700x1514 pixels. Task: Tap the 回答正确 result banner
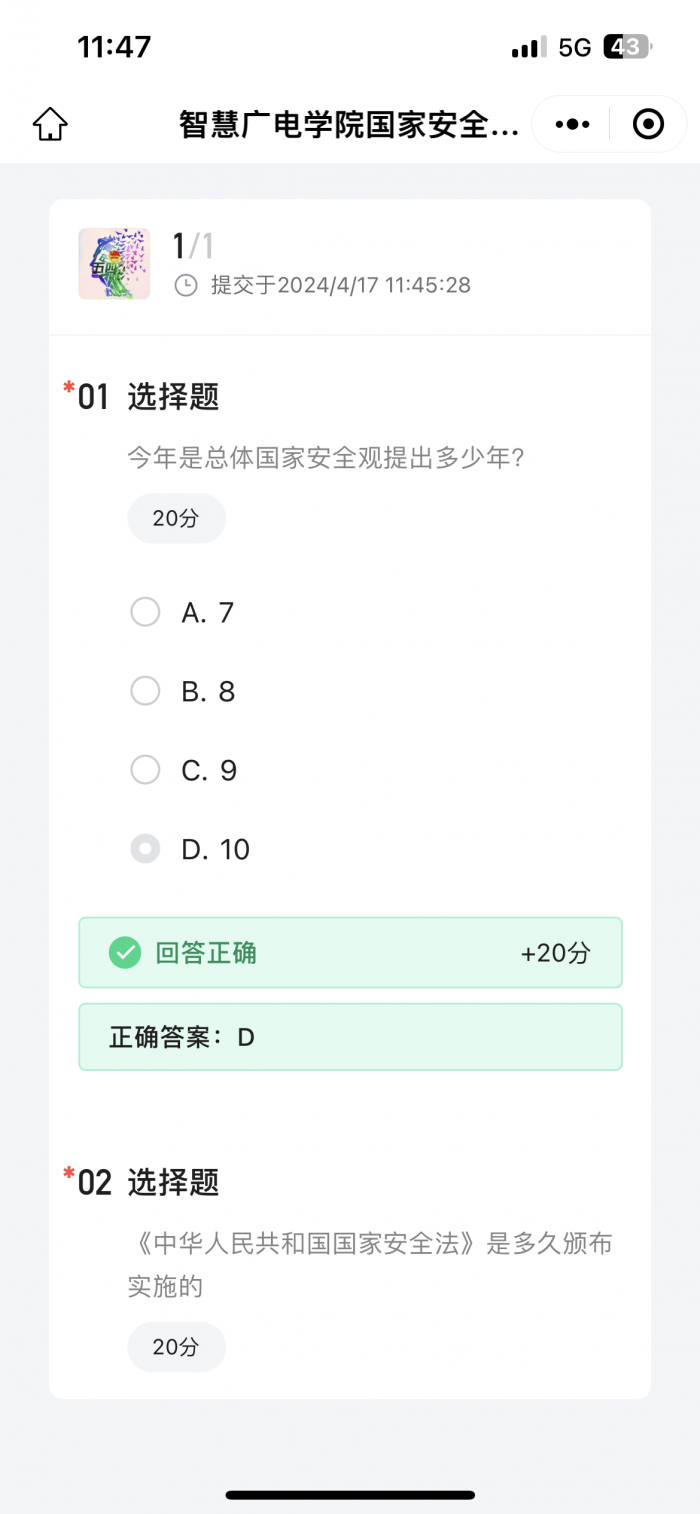tap(350, 953)
